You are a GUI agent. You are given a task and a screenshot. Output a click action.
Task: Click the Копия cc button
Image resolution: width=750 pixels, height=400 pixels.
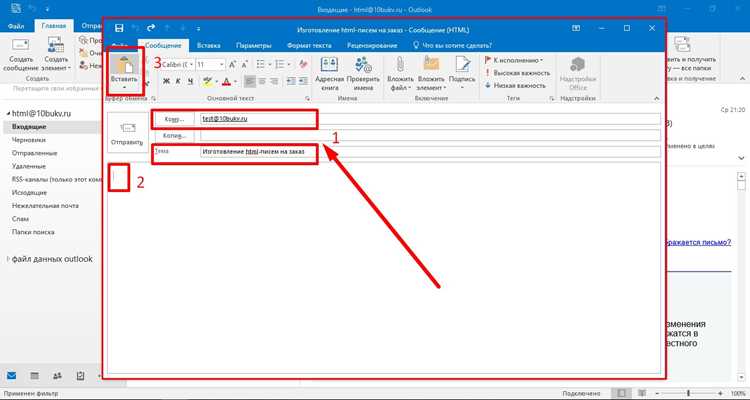click(x=174, y=136)
